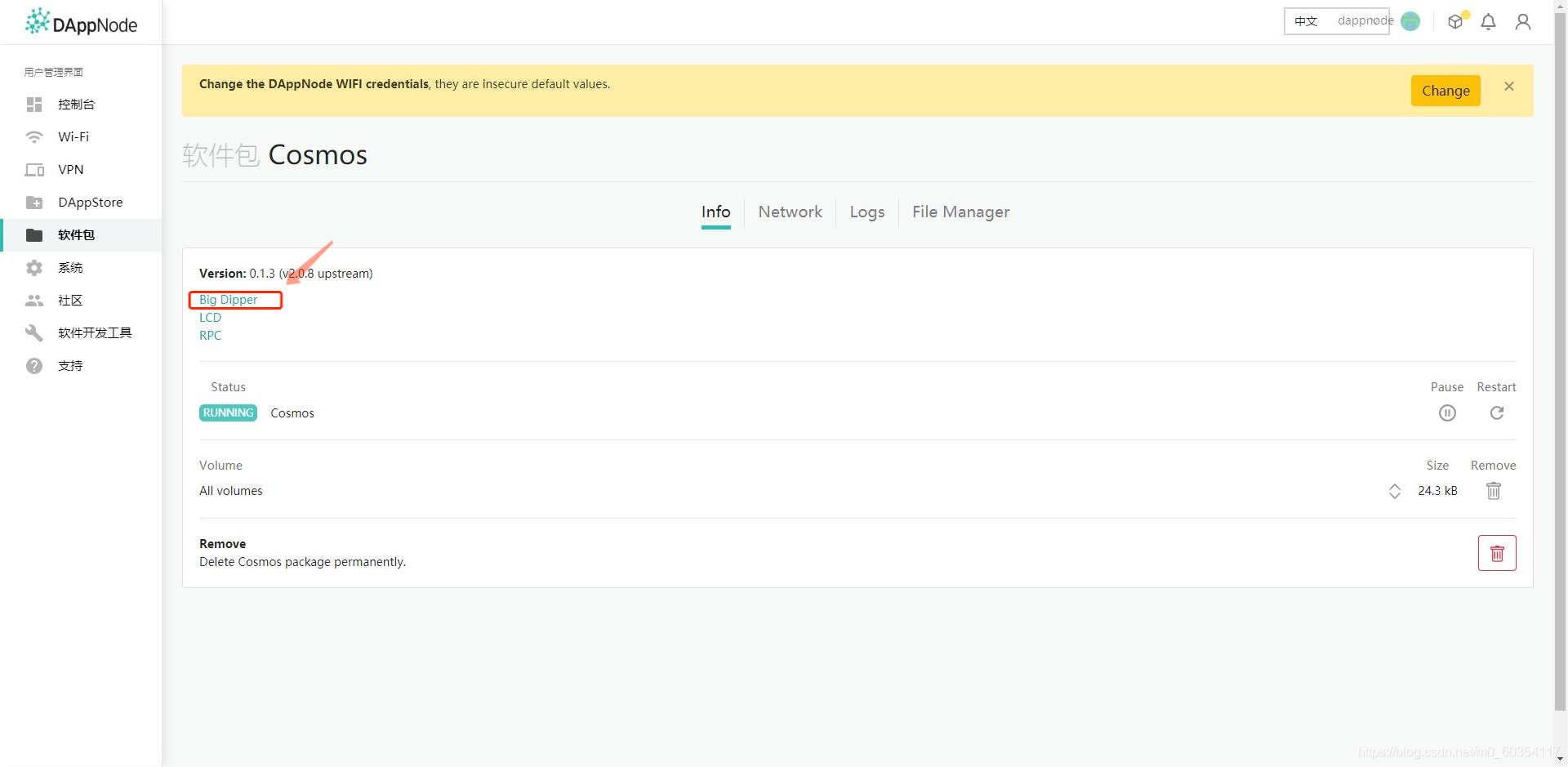The width and height of the screenshot is (1568, 767).
Task: Switch to the Network tab
Action: [x=791, y=212]
